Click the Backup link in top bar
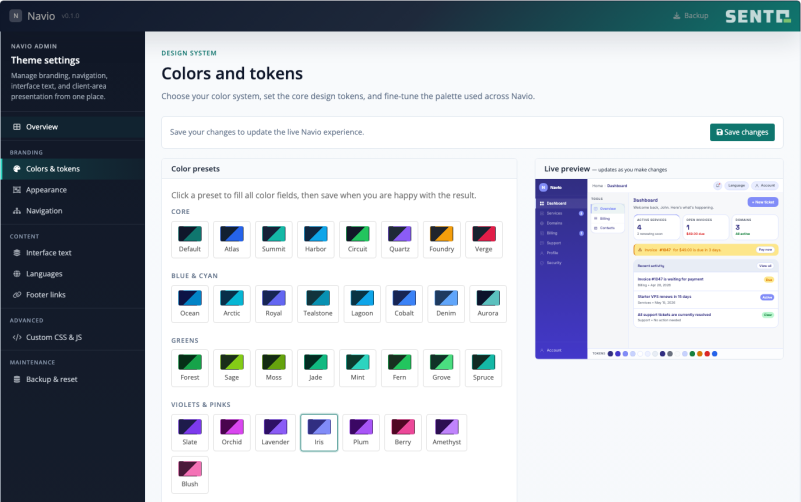Screen dimensions: 801x502 click(x=691, y=16)
